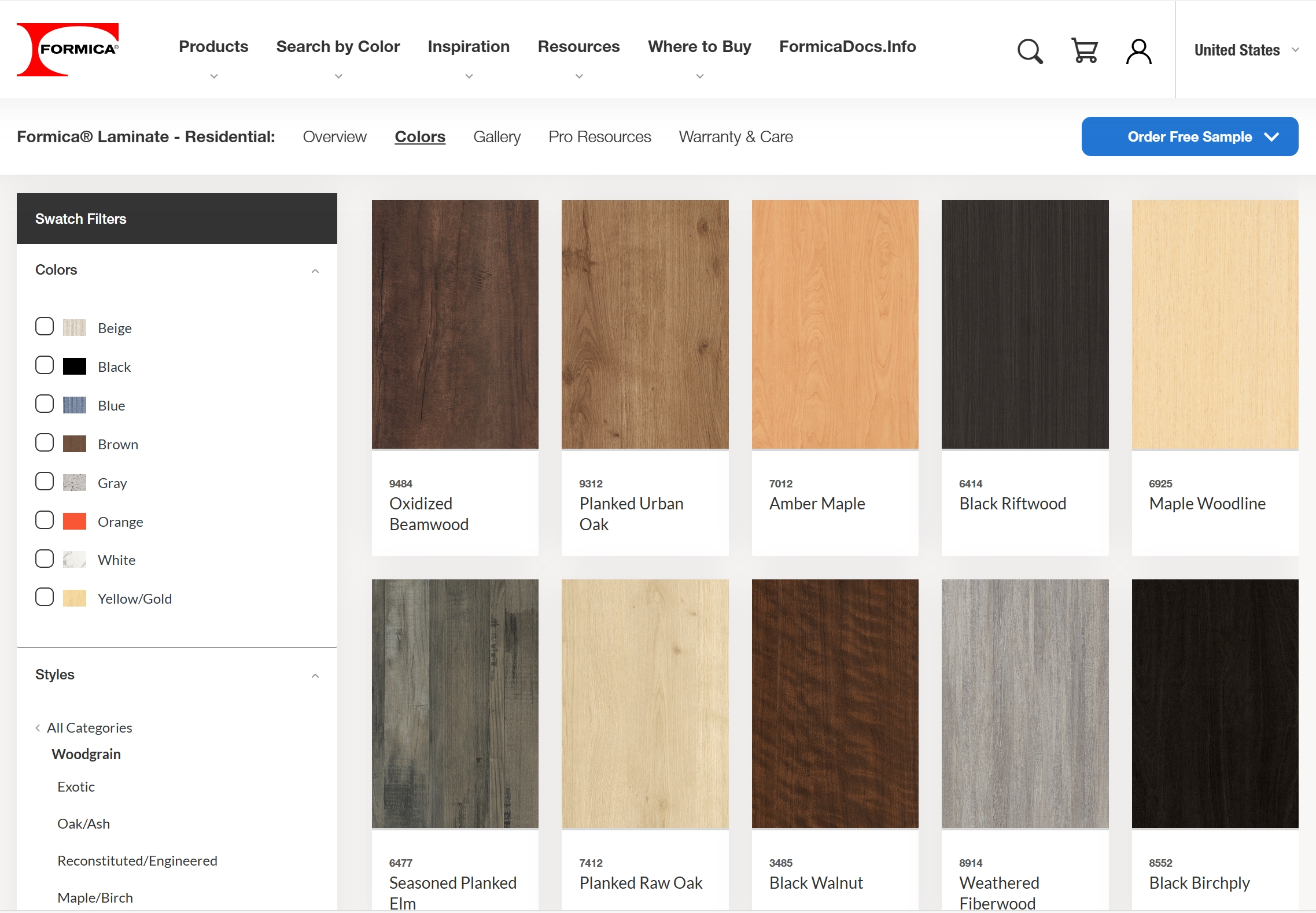The height and width of the screenshot is (913, 1316).
Task: Collapse the Styles filter section
Action: point(315,675)
